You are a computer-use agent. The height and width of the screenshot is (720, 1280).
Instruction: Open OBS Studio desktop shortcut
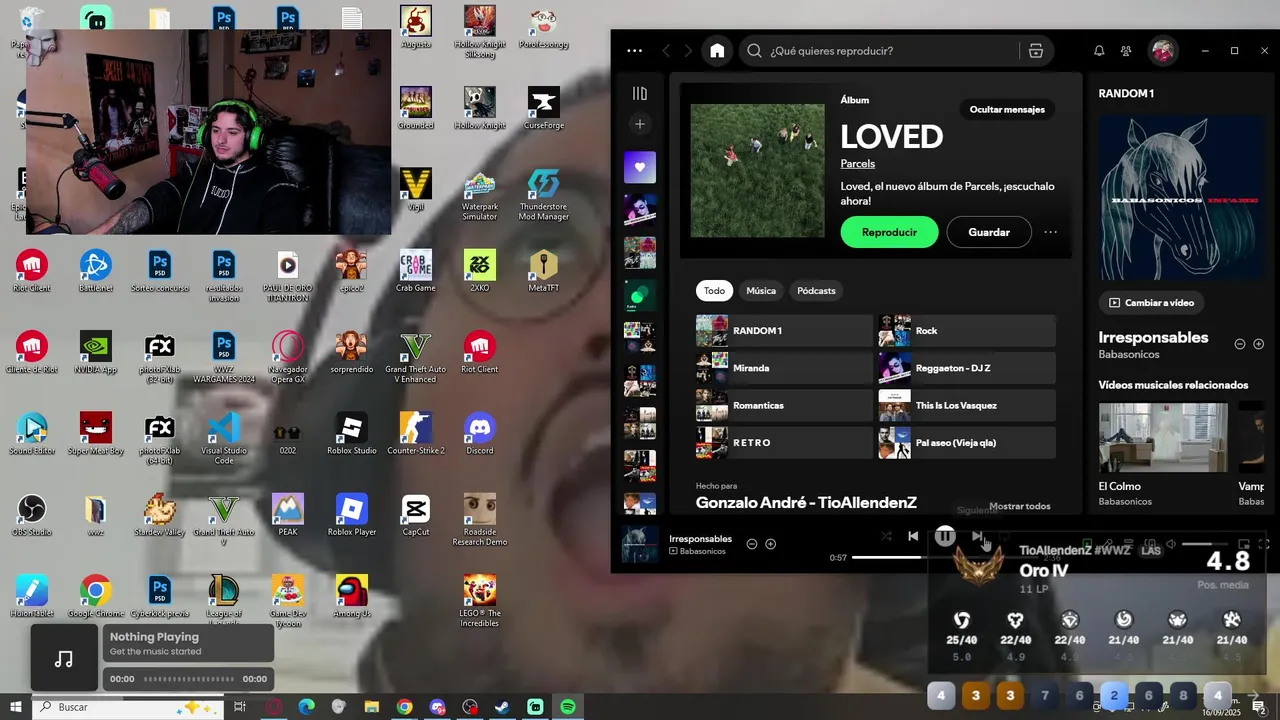click(32, 516)
